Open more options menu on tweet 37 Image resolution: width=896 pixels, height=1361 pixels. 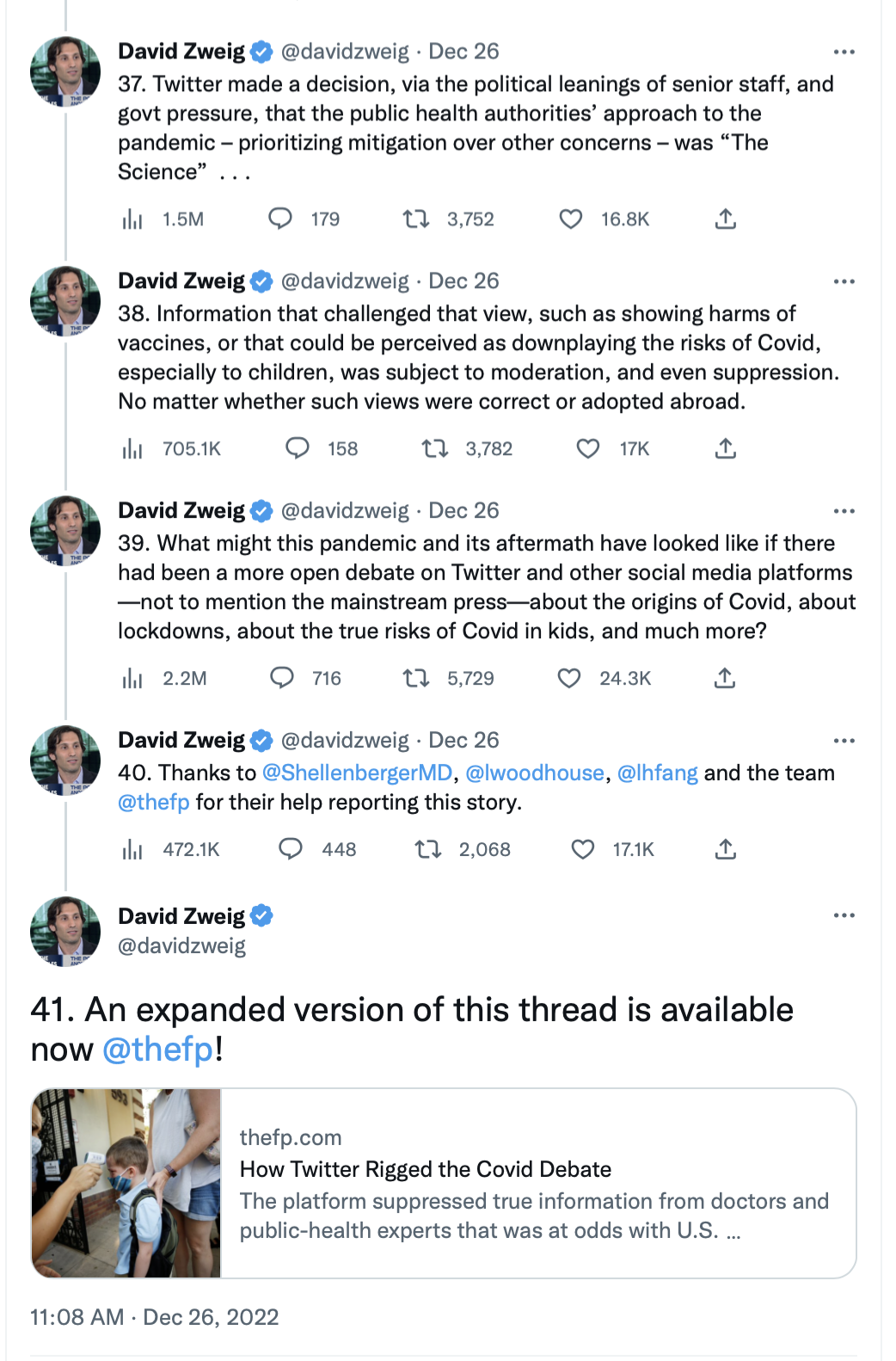click(844, 52)
